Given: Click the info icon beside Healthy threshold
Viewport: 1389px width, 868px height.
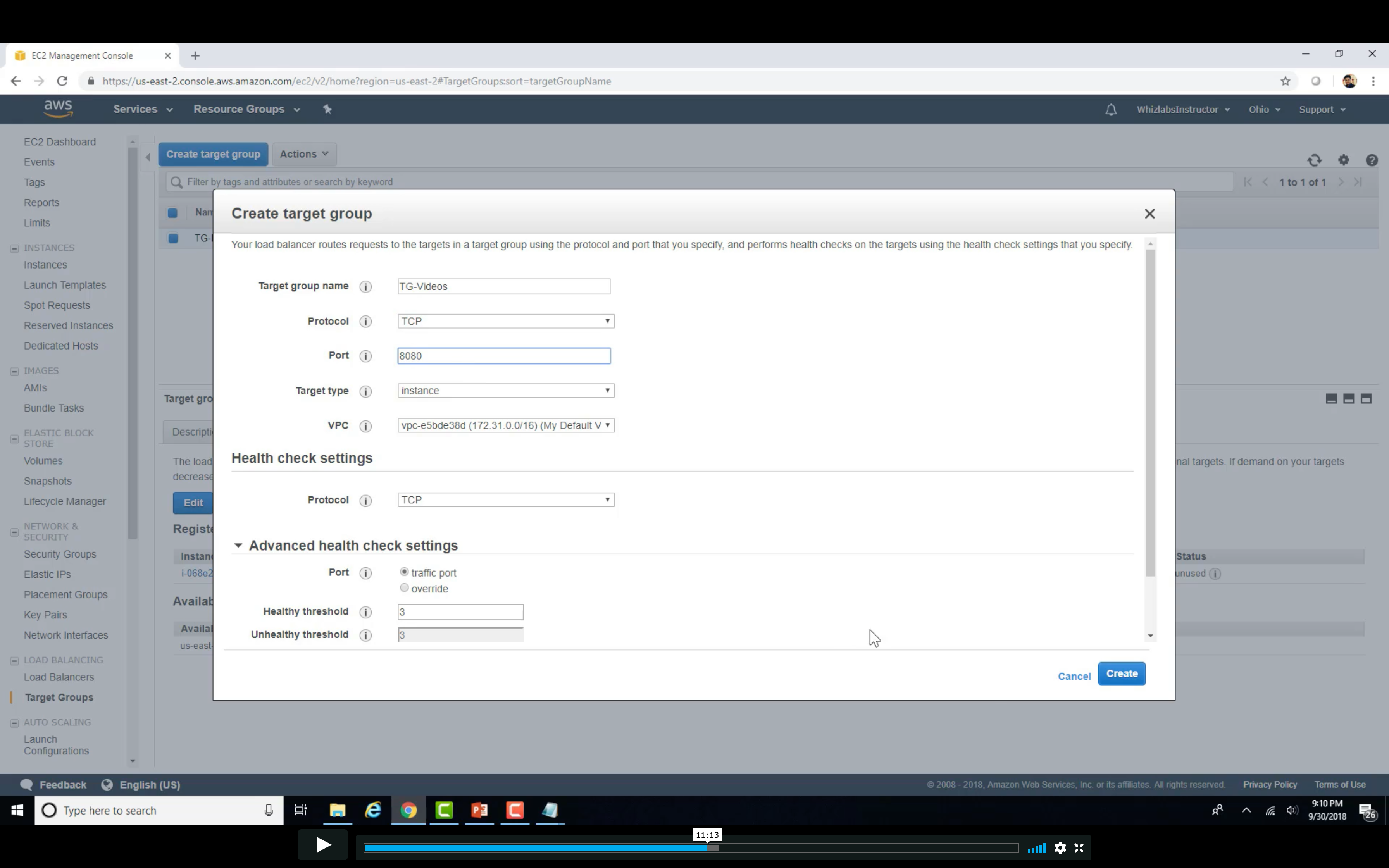Looking at the screenshot, I should coord(365,612).
